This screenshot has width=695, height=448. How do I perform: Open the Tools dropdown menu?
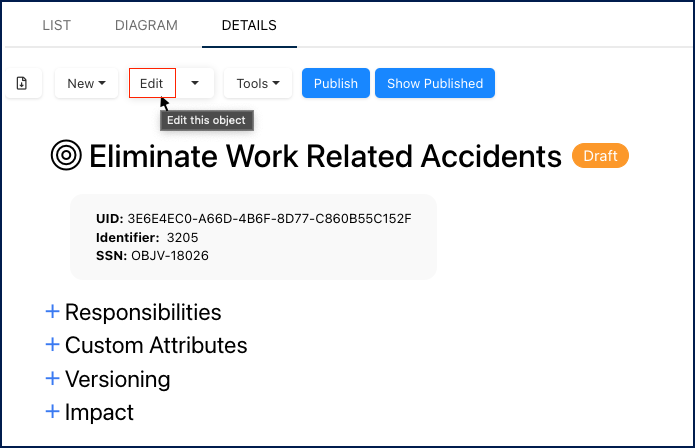pos(257,83)
